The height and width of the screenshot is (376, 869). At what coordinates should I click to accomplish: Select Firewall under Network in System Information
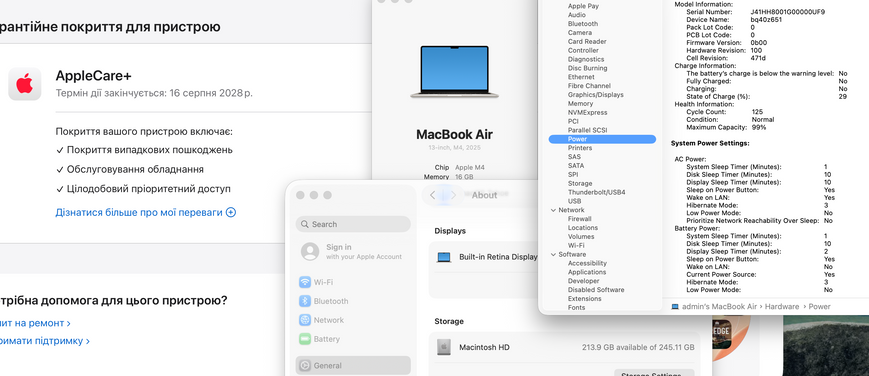(579, 219)
